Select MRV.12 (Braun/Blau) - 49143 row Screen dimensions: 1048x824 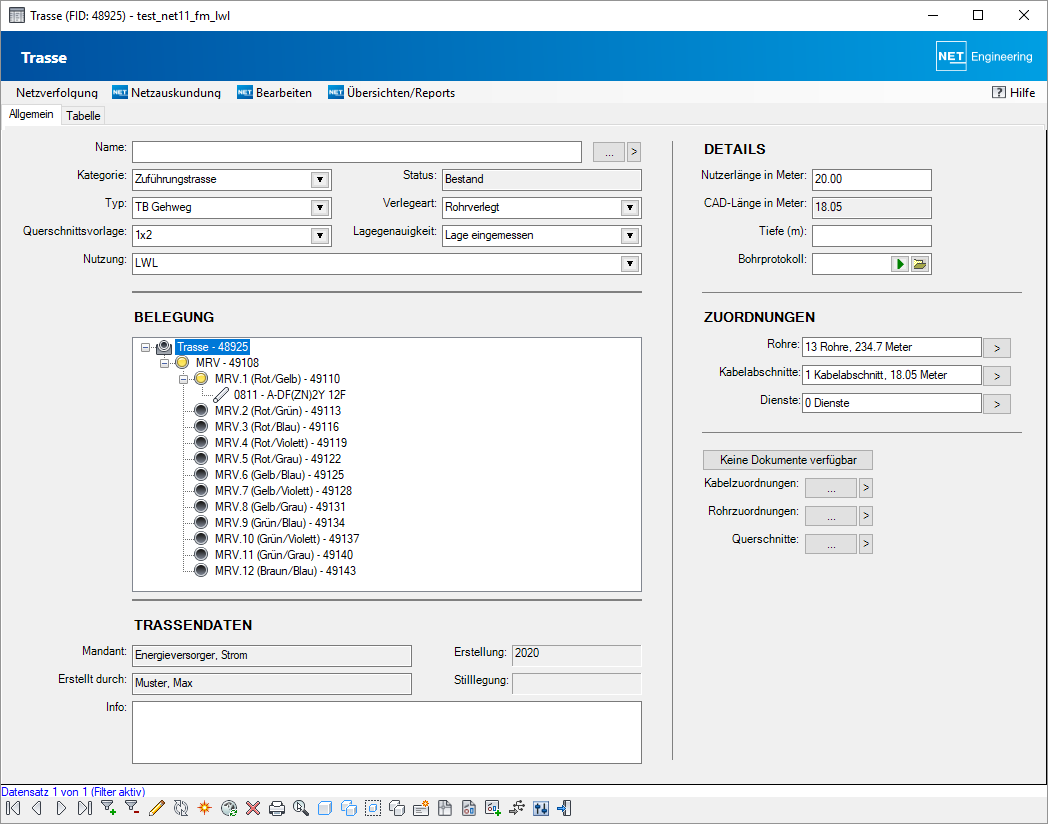coord(285,571)
